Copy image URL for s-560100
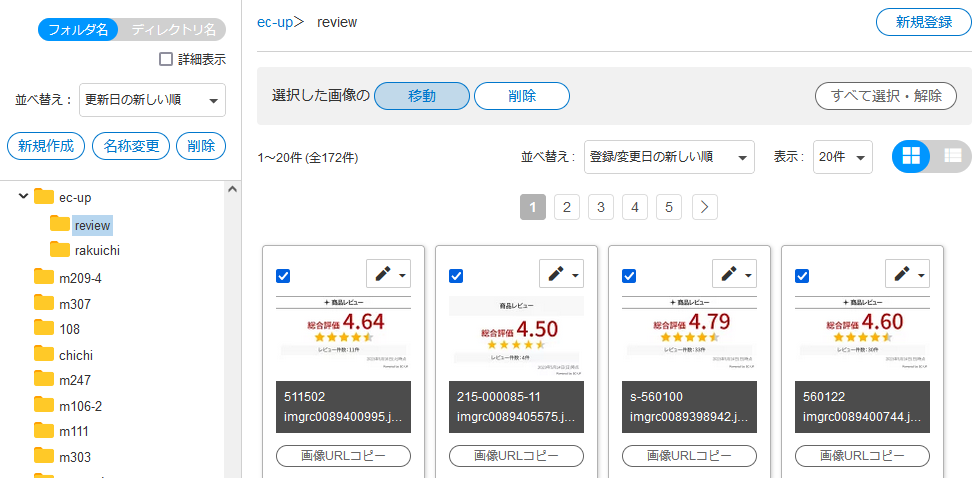The width and height of the screenshot is (974, 478). point(690,456)
